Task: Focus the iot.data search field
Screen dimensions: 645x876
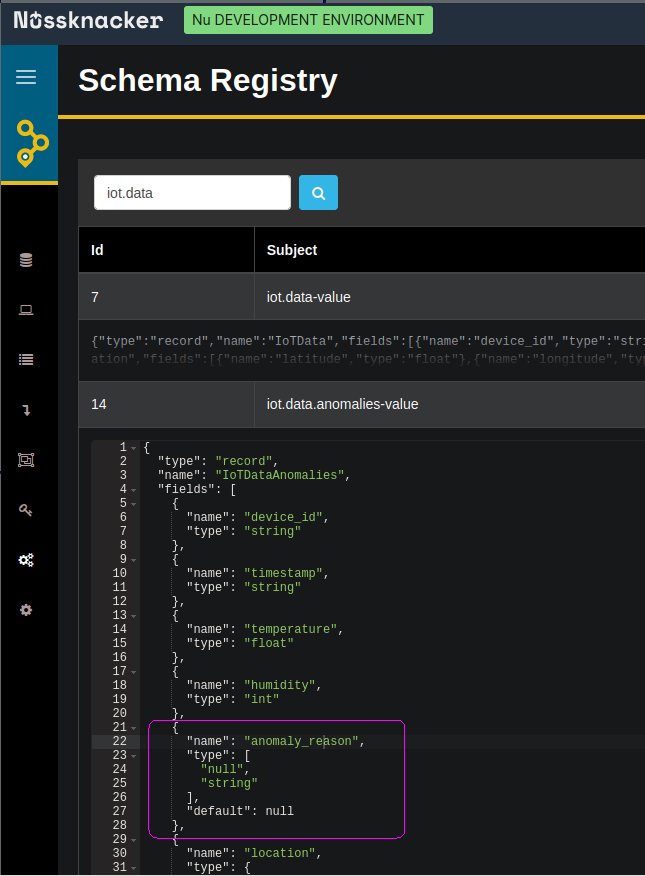Action: 193,193
